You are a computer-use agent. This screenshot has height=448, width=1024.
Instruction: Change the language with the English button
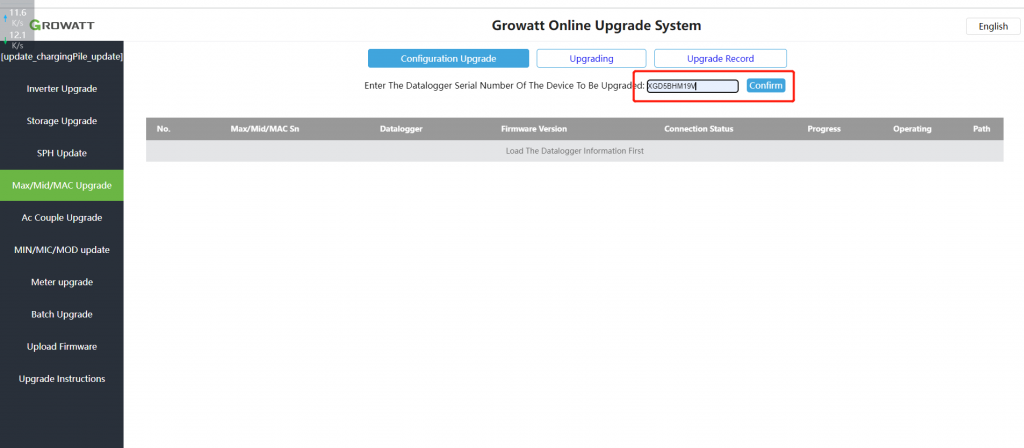pyautogui.click(x=993, y=26)
